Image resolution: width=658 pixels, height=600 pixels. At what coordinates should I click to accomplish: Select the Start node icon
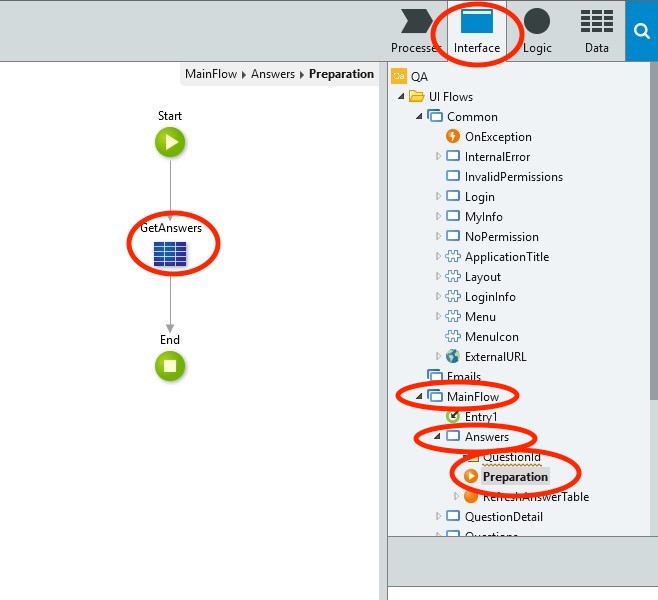pos(170,142)
